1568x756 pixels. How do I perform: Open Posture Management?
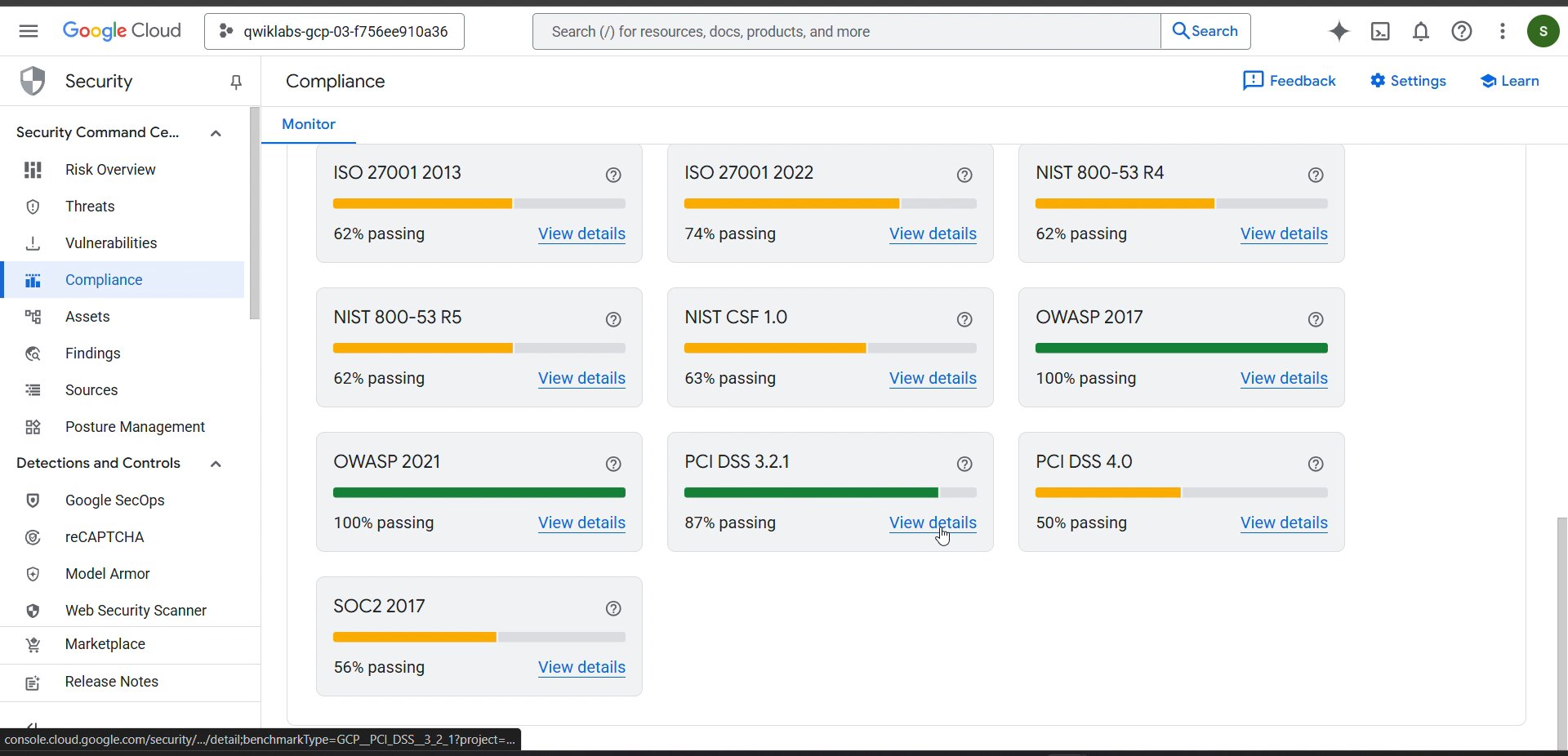[x=122, y=426]
